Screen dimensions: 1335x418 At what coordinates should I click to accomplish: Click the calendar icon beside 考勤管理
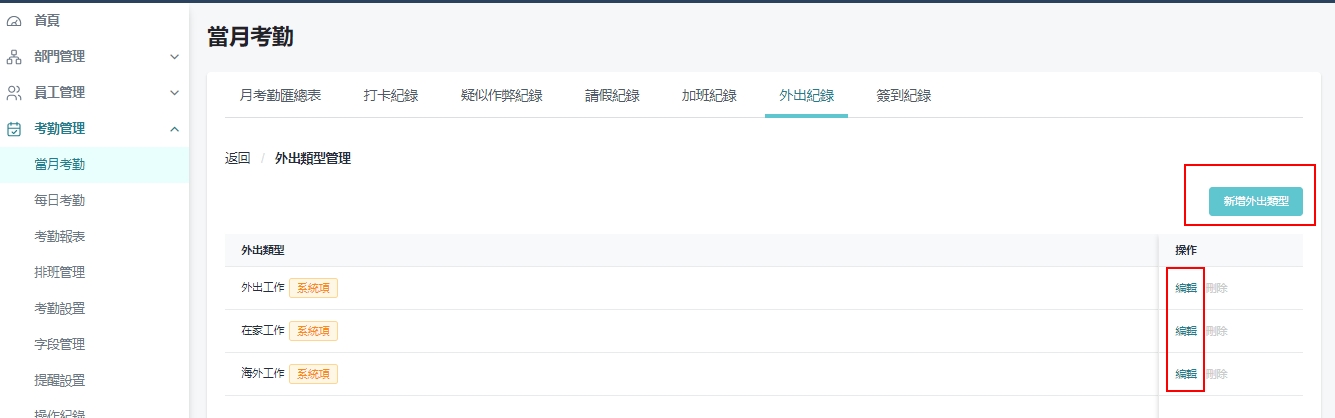tap(14, 129)
